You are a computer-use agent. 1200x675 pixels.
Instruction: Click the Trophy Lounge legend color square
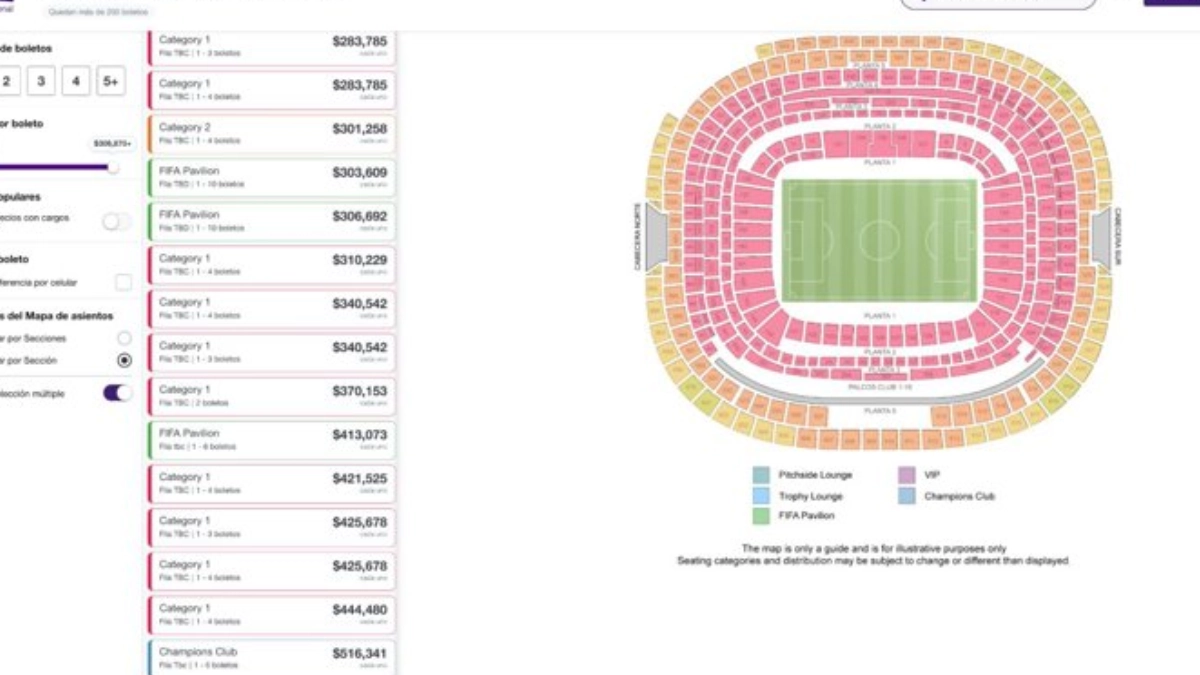[761, 496]
